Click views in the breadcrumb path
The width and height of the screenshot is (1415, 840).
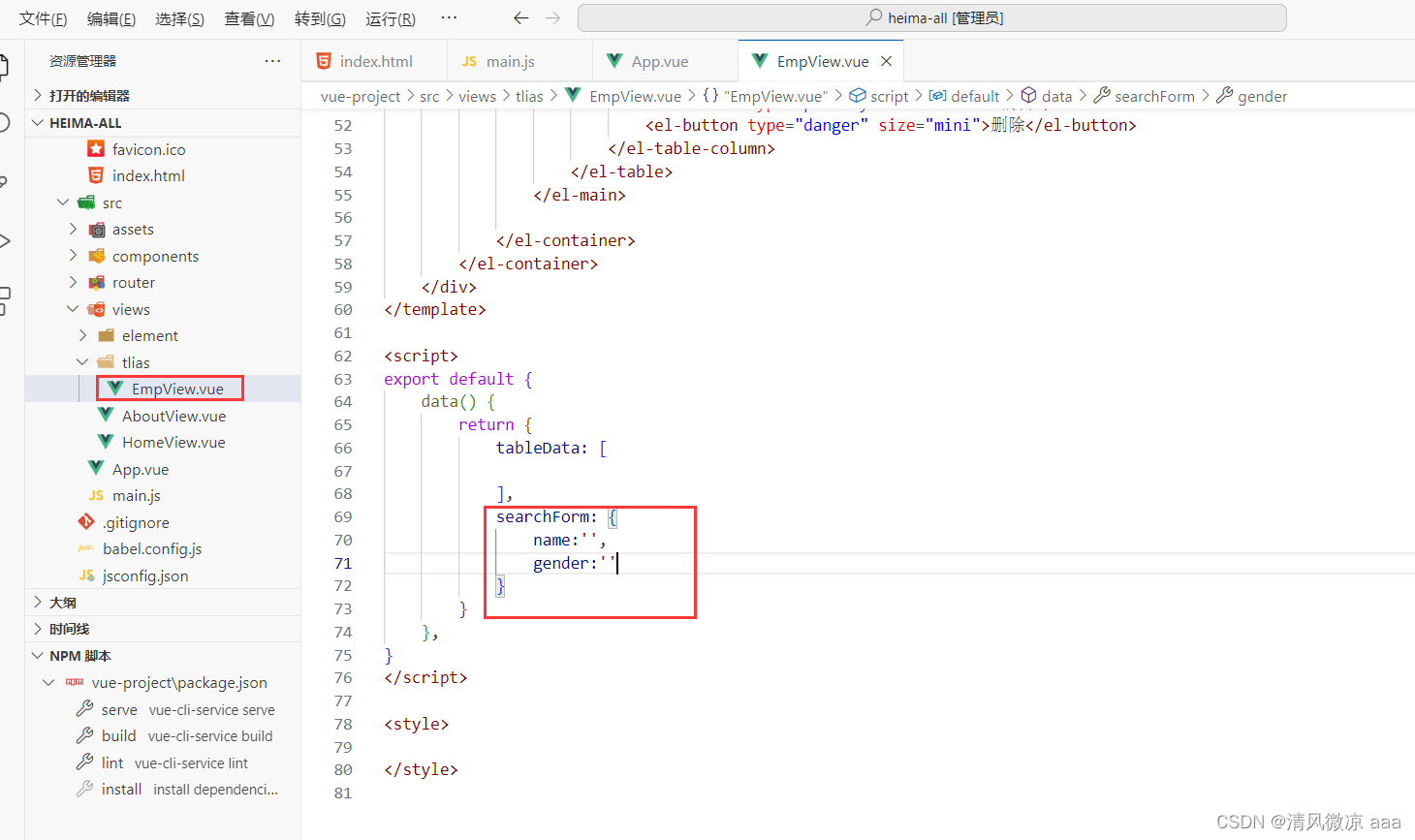pos(477,96)
